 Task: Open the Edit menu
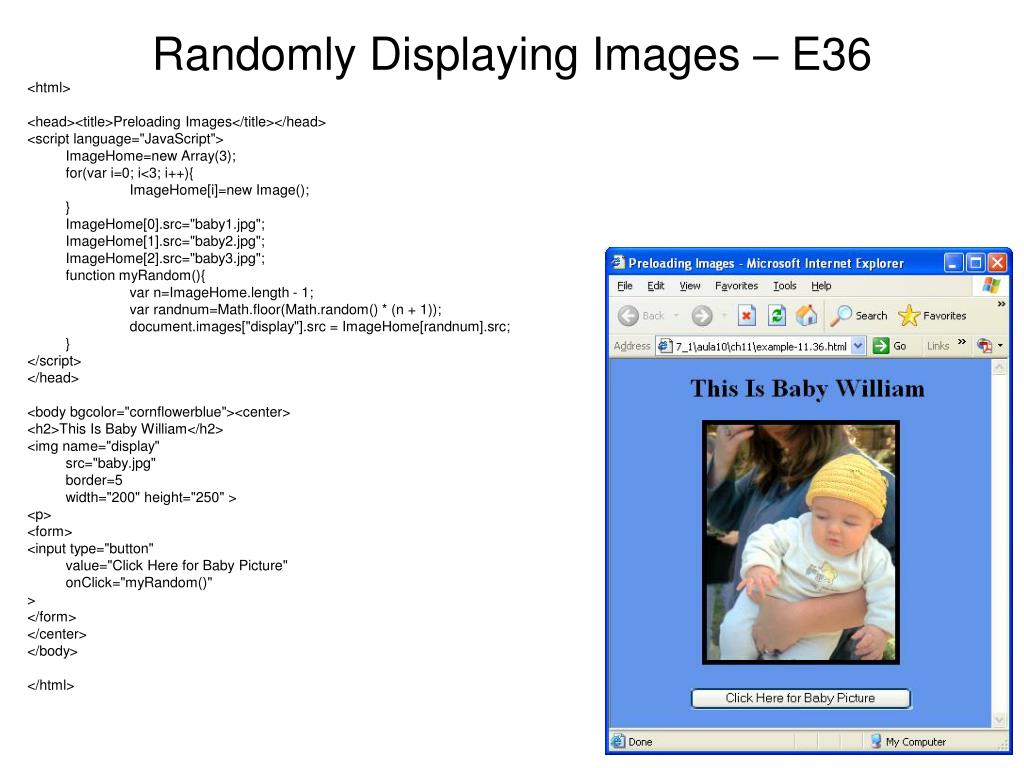coord(656,285)
